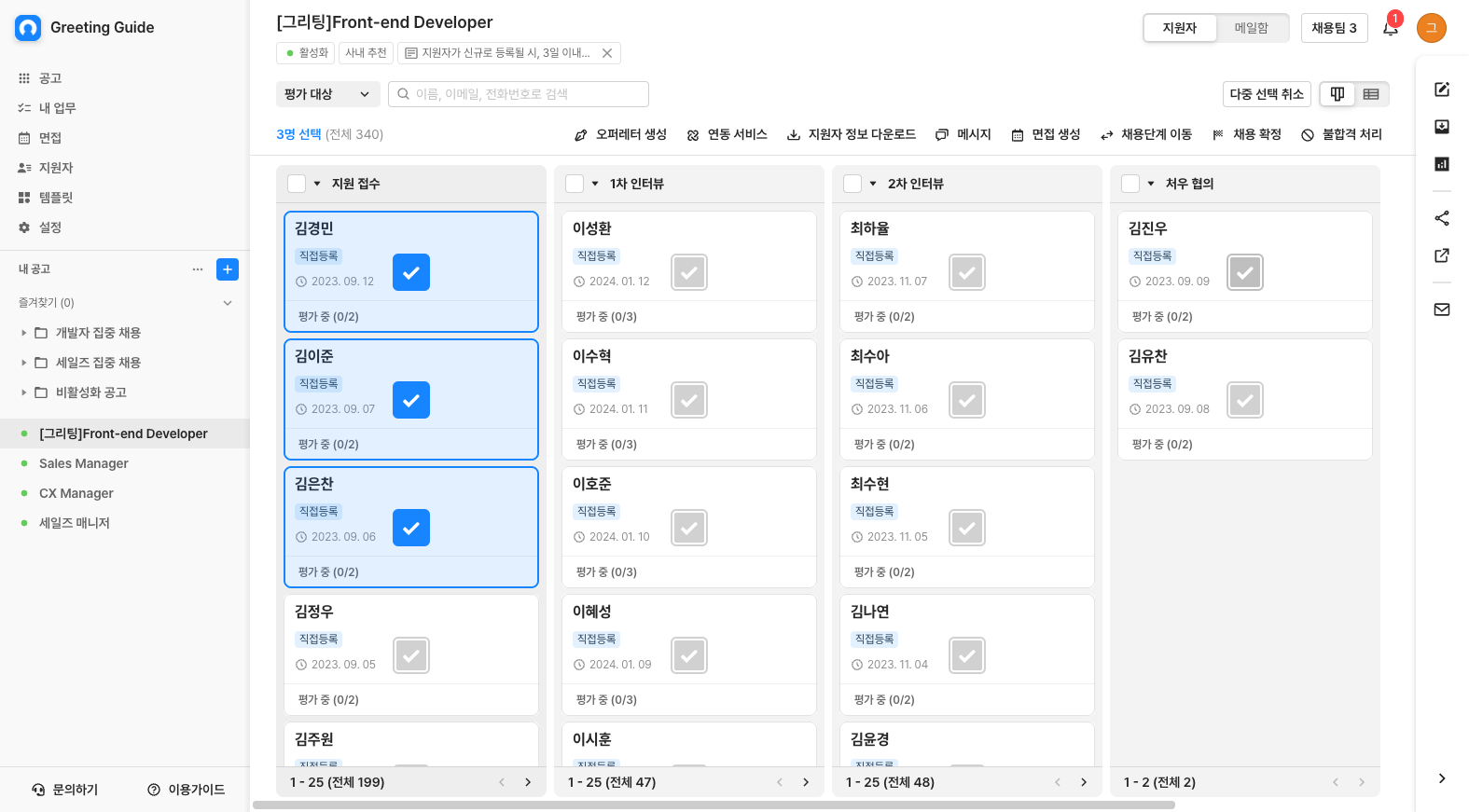Open download inbox icon in right sidebar
The height and width of the screenshot is (812, 1469).
[x=1442, y=127]
